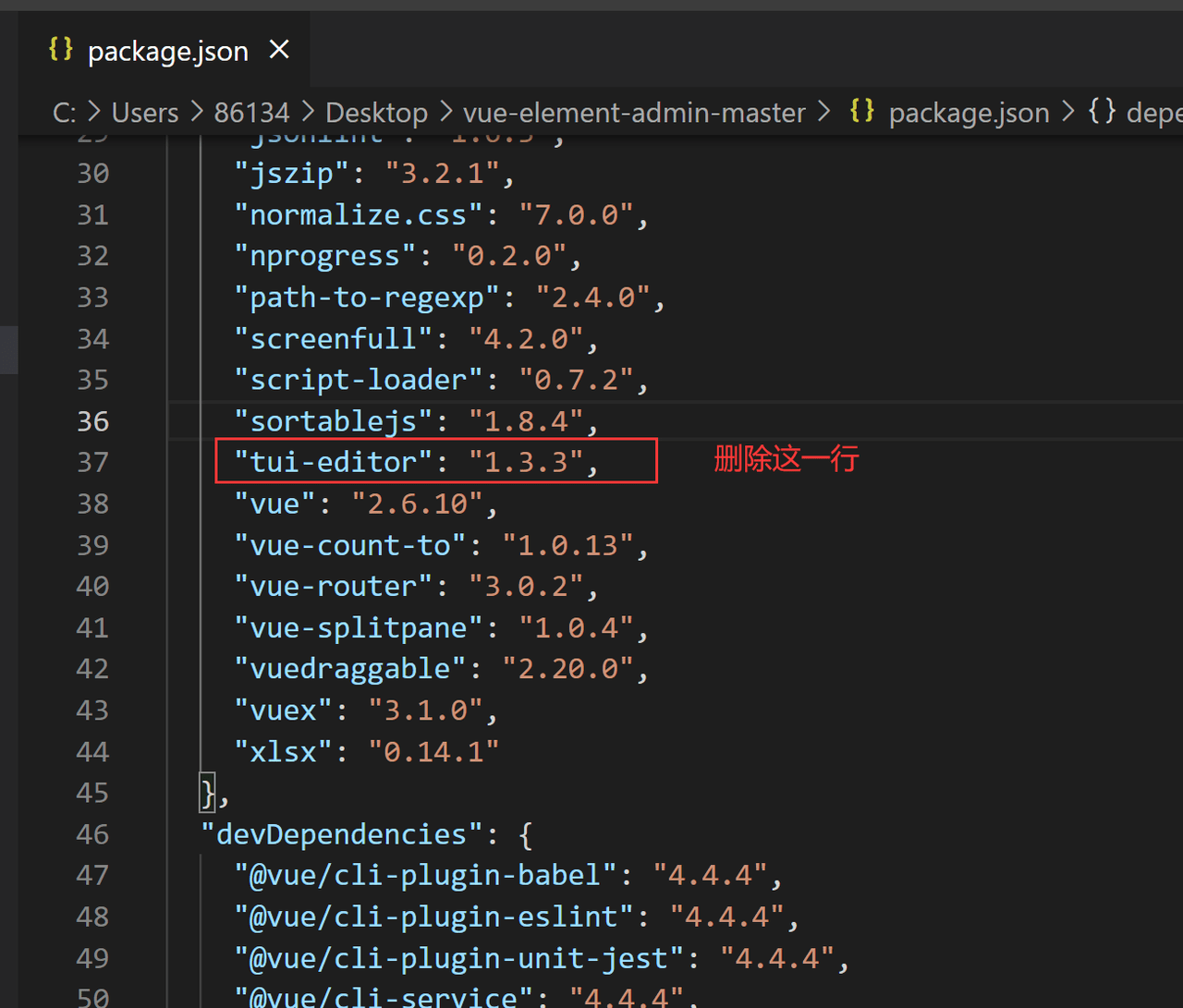Click the "screenfull" dependency name
1183x1008 pixels.
(335, 339)
